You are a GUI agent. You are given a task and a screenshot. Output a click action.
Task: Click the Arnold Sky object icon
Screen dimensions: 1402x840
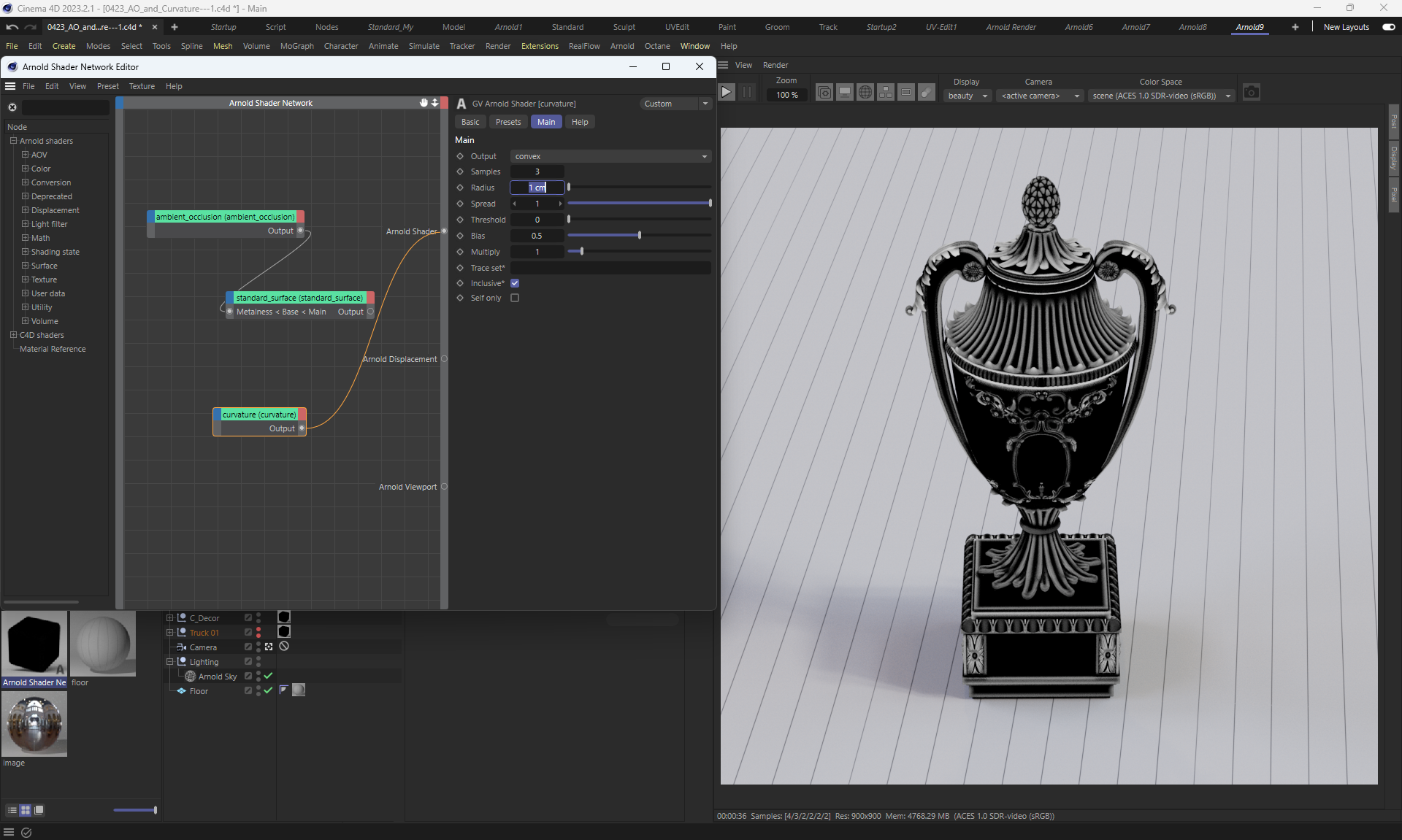191,677
